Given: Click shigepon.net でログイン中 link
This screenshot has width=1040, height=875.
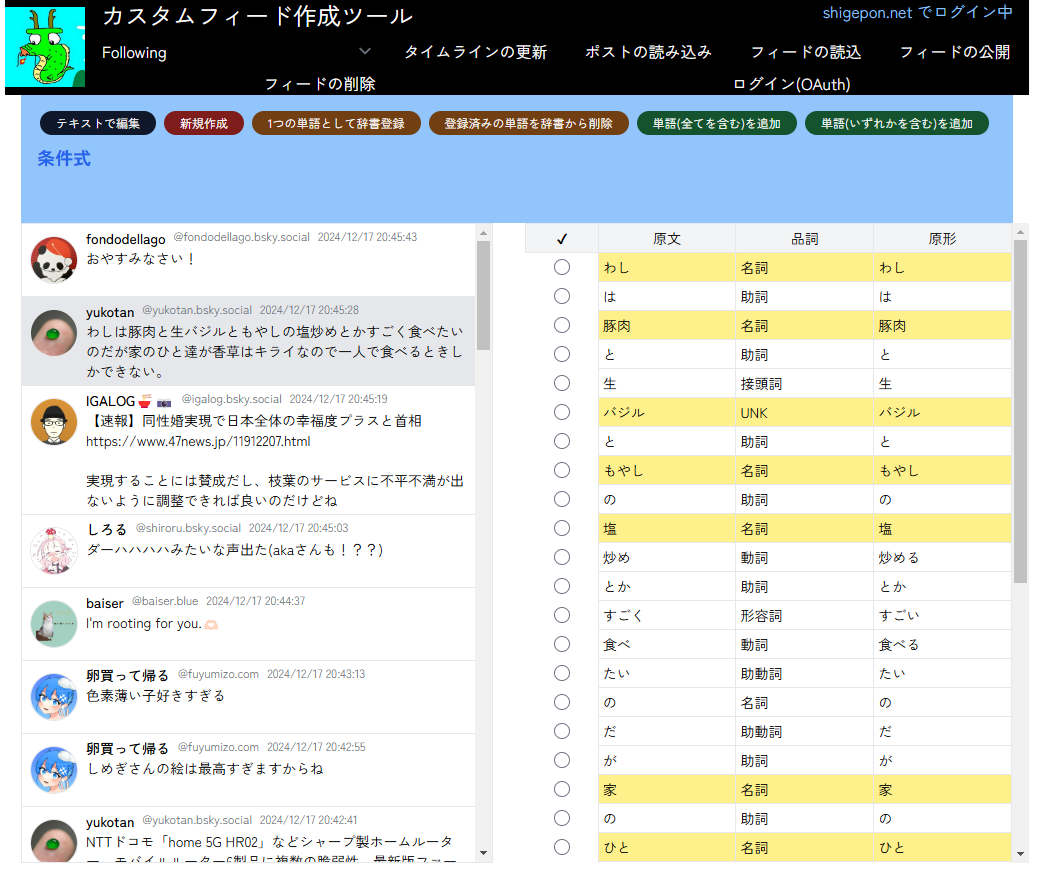Looking at the screenshot, I should pyautogui.click(x=917, y=13).
